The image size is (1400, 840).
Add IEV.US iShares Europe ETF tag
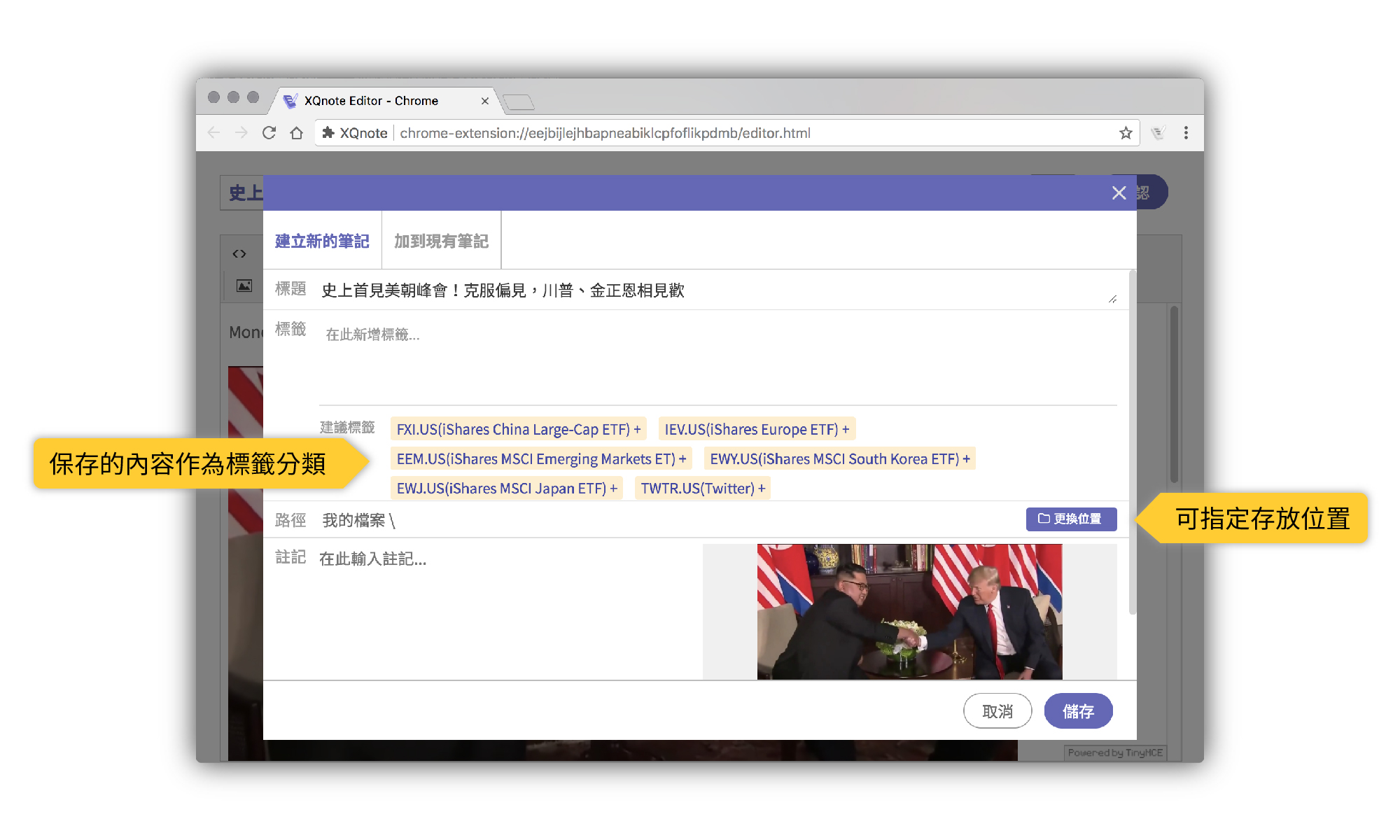pos(756,429)
